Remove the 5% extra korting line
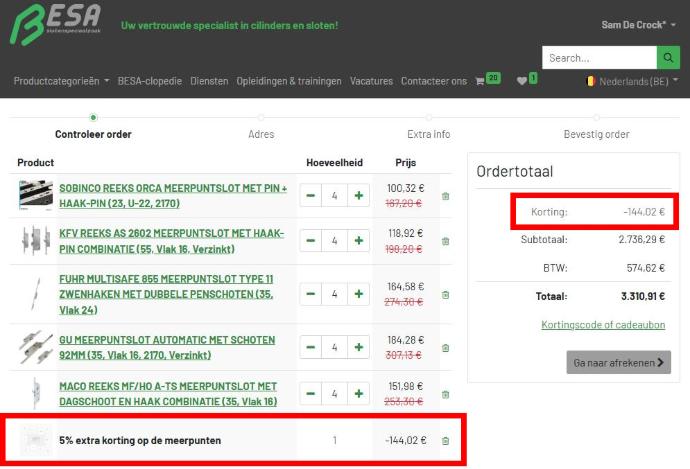 point(445,440)
